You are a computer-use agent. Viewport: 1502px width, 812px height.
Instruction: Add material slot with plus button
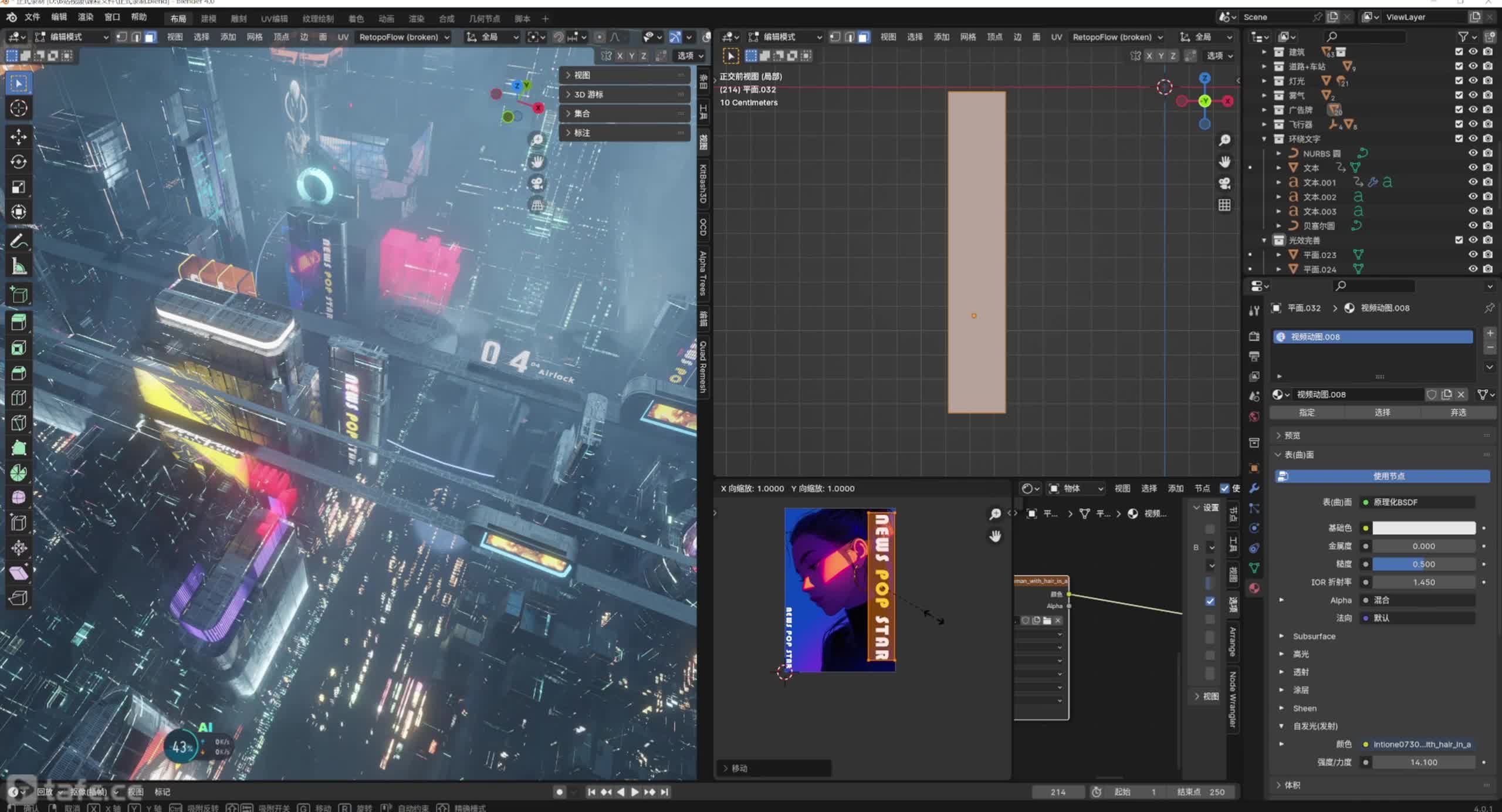(1490, 333)
